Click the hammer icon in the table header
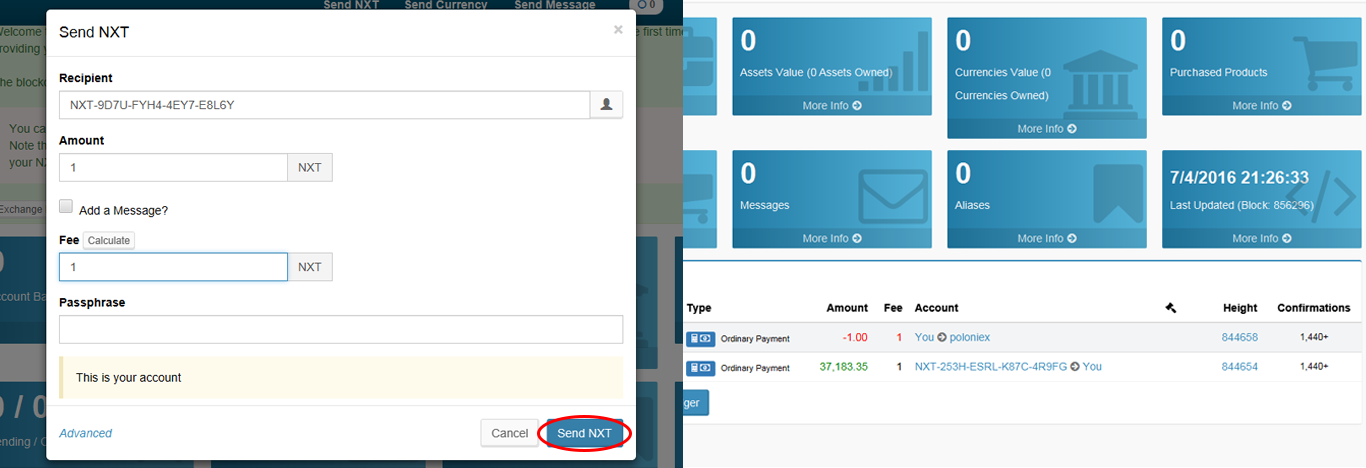1366x468 pixels. click(x=1171, y=308)
